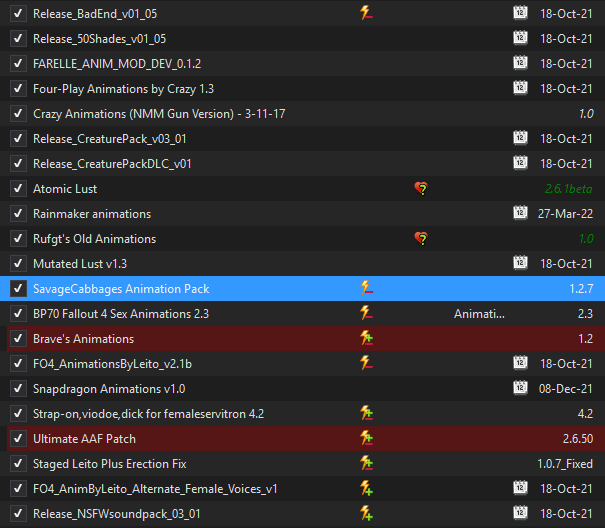Select Strap-on,viodoe,dick for femaleservitron 4.2 name

[x=149, y=414]
